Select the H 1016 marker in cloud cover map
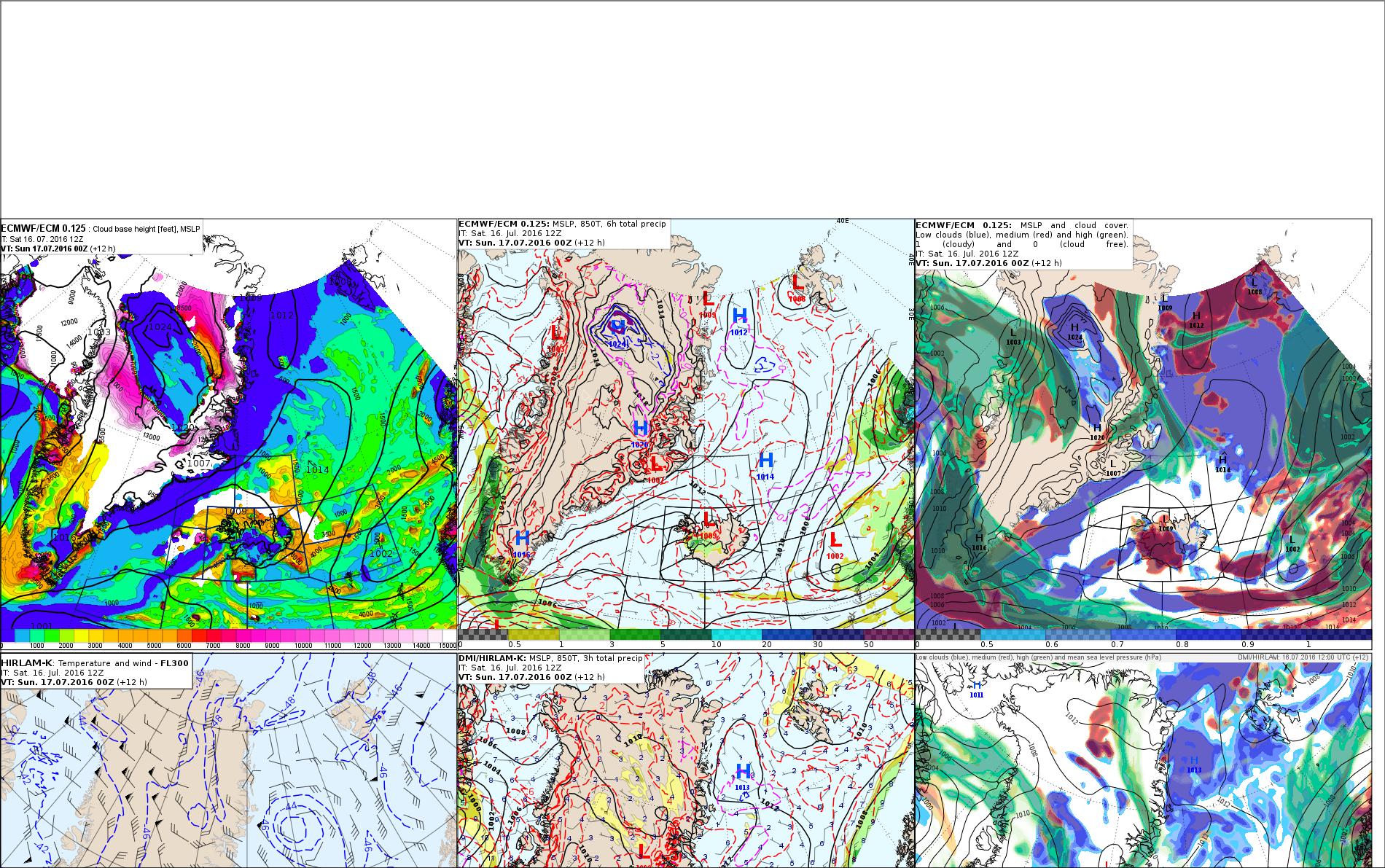Image resolution: width=1385 pixels, height=868 pixels. tap(978, 542)
